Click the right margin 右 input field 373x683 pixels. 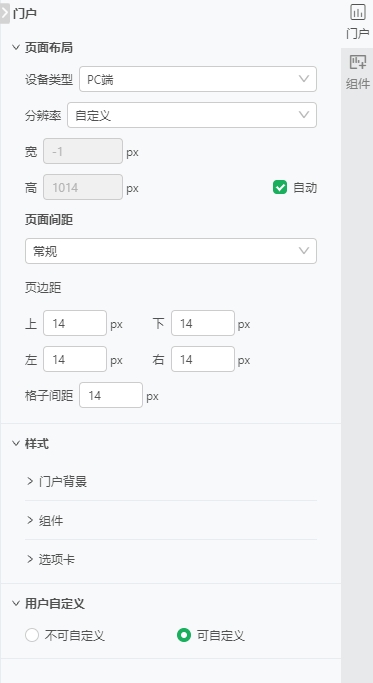[203, 359]
